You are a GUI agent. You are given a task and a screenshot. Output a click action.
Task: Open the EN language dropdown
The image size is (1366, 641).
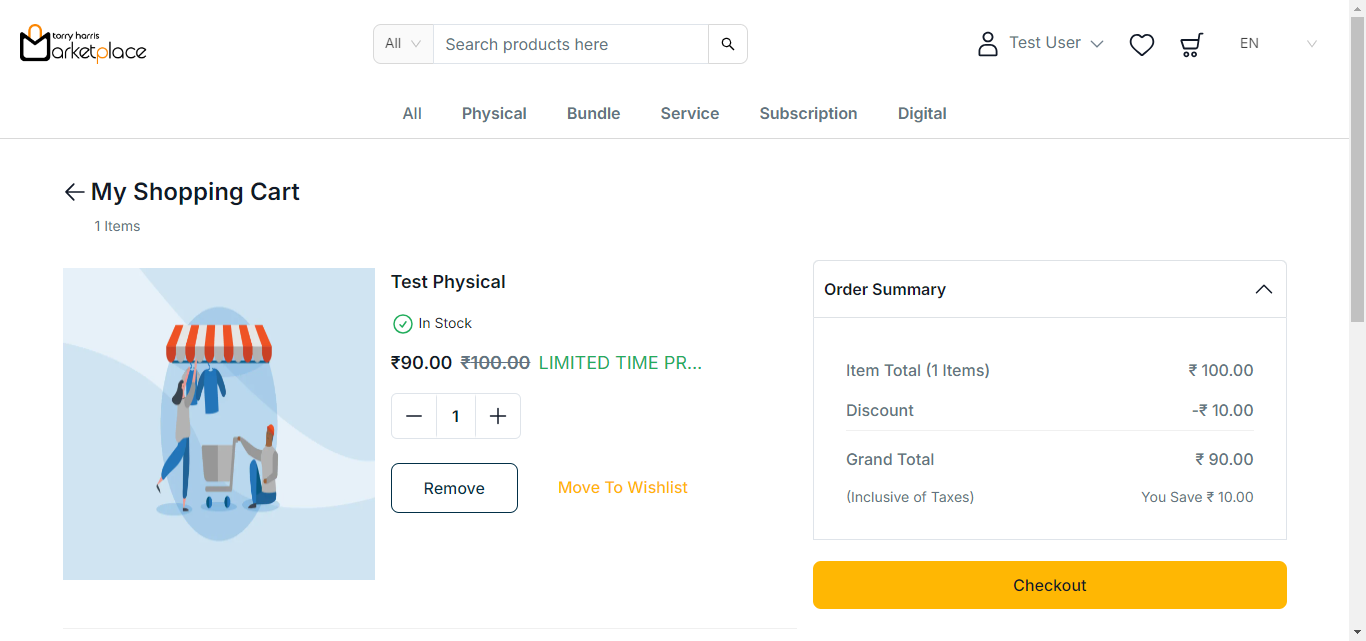1278,44
